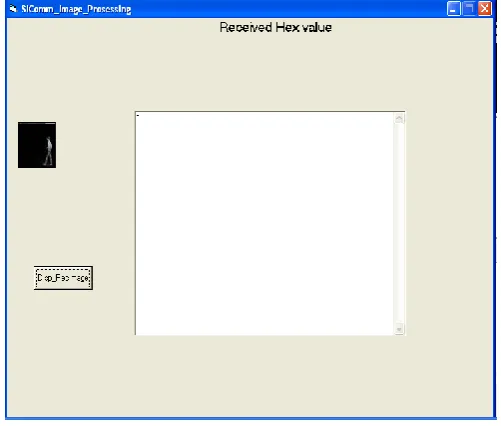The image size is (501, 426).
Task: Maximize the SIComm_Image_Processing window
Action: click(469, 9)
